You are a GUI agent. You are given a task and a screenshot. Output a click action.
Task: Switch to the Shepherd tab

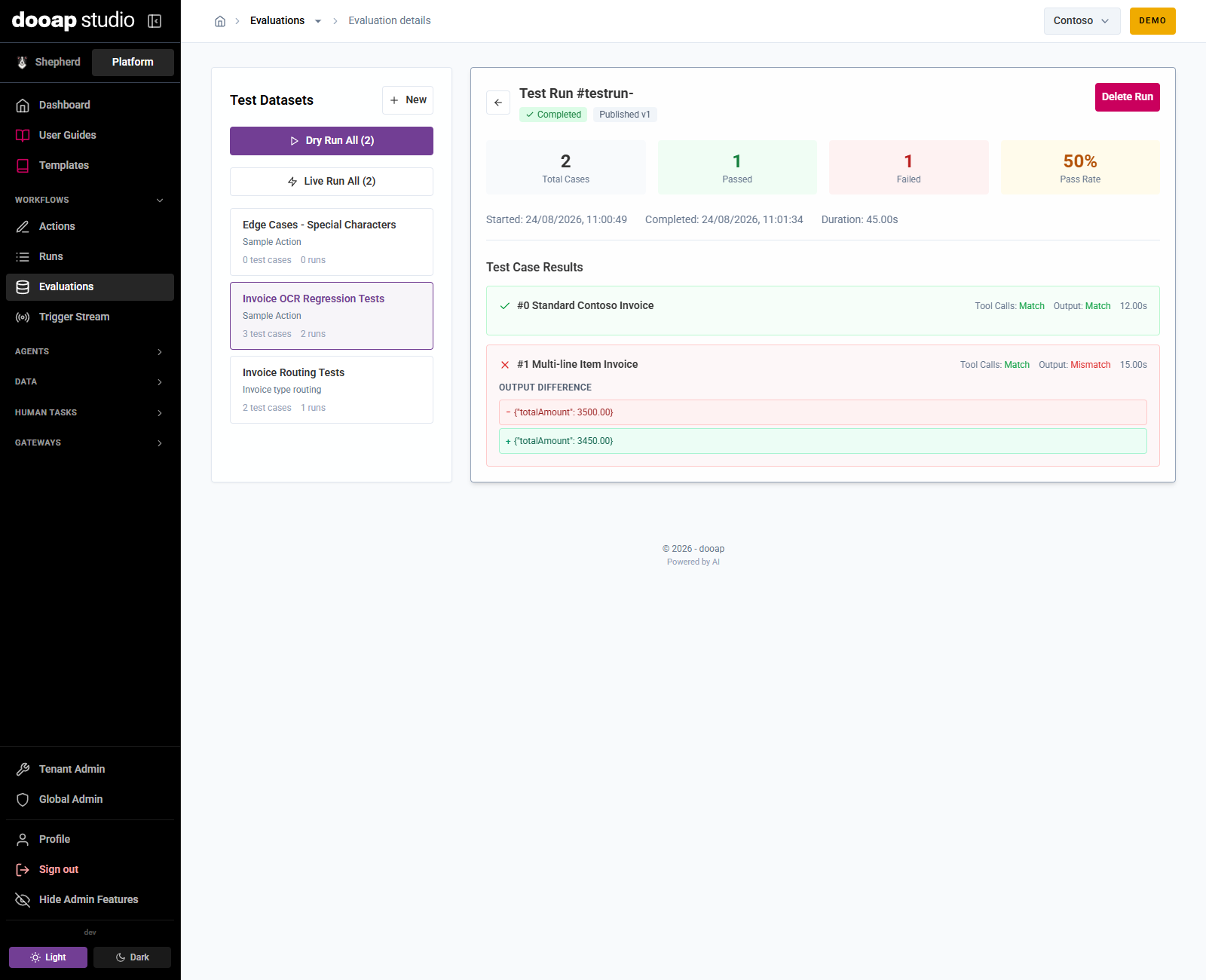[49, 63]
